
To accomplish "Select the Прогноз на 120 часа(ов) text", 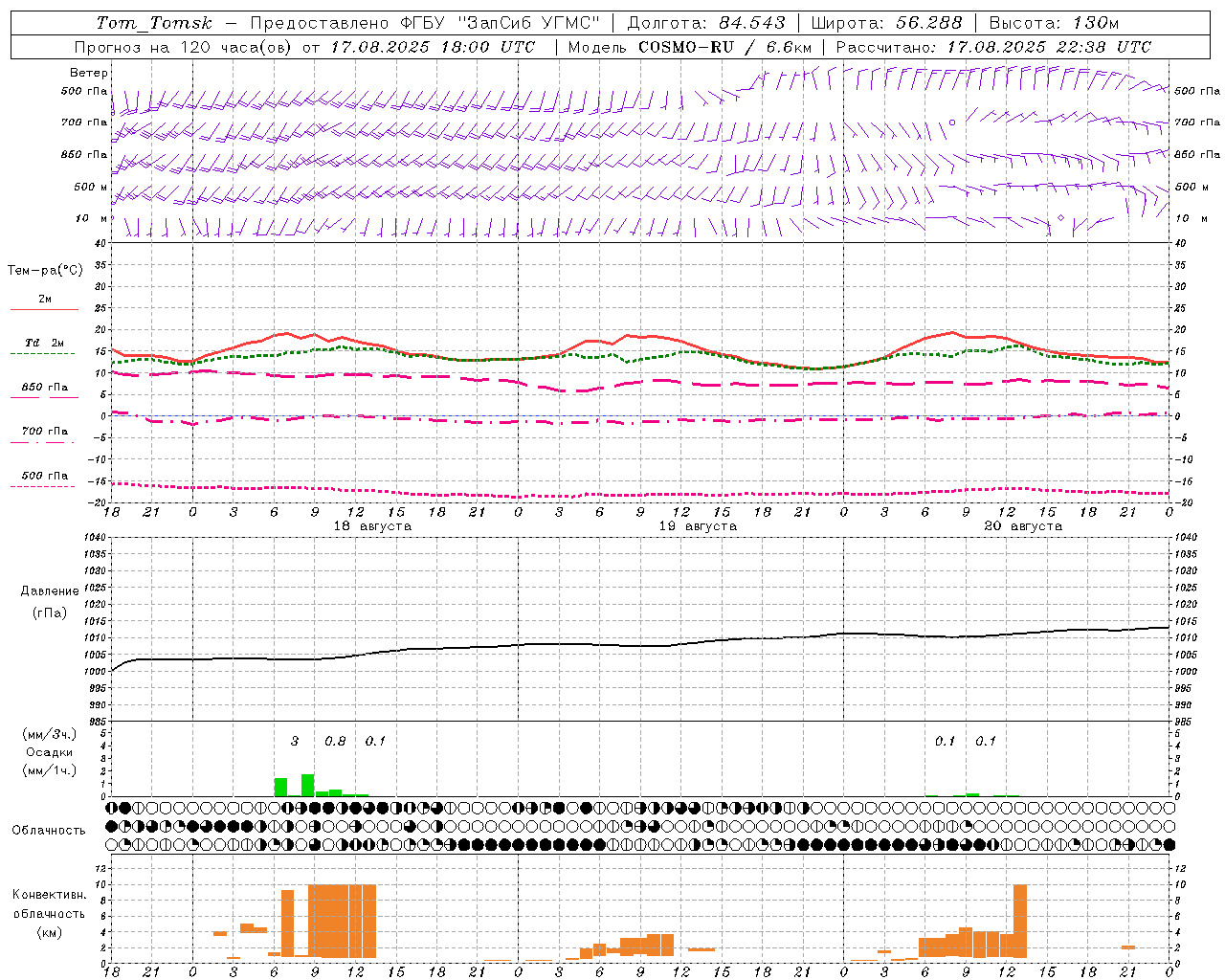I will pos(185,47).
